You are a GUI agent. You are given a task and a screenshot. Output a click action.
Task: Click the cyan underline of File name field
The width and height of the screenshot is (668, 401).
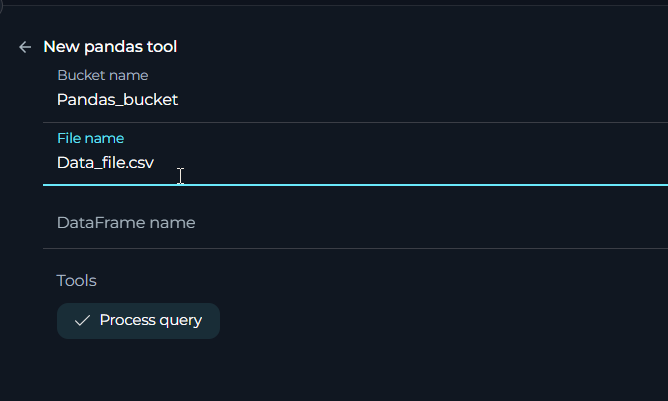pyautogui.click(x=355, y=185)
